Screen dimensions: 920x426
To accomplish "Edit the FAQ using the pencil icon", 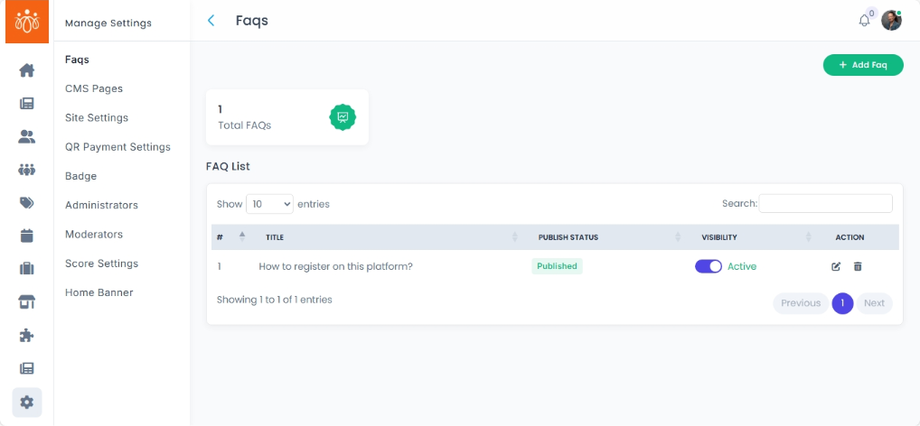I will (x=836, y=267).
